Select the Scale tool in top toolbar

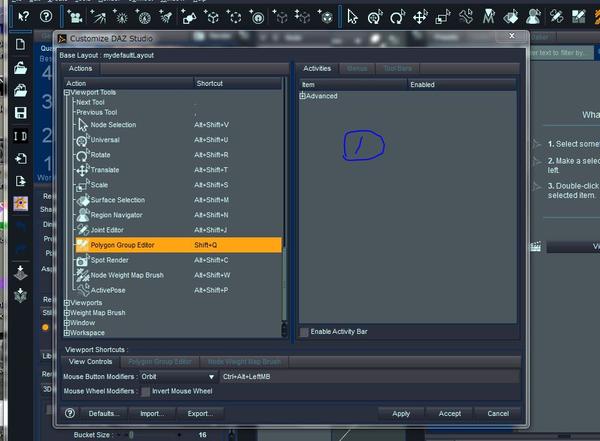click(443, 17)
